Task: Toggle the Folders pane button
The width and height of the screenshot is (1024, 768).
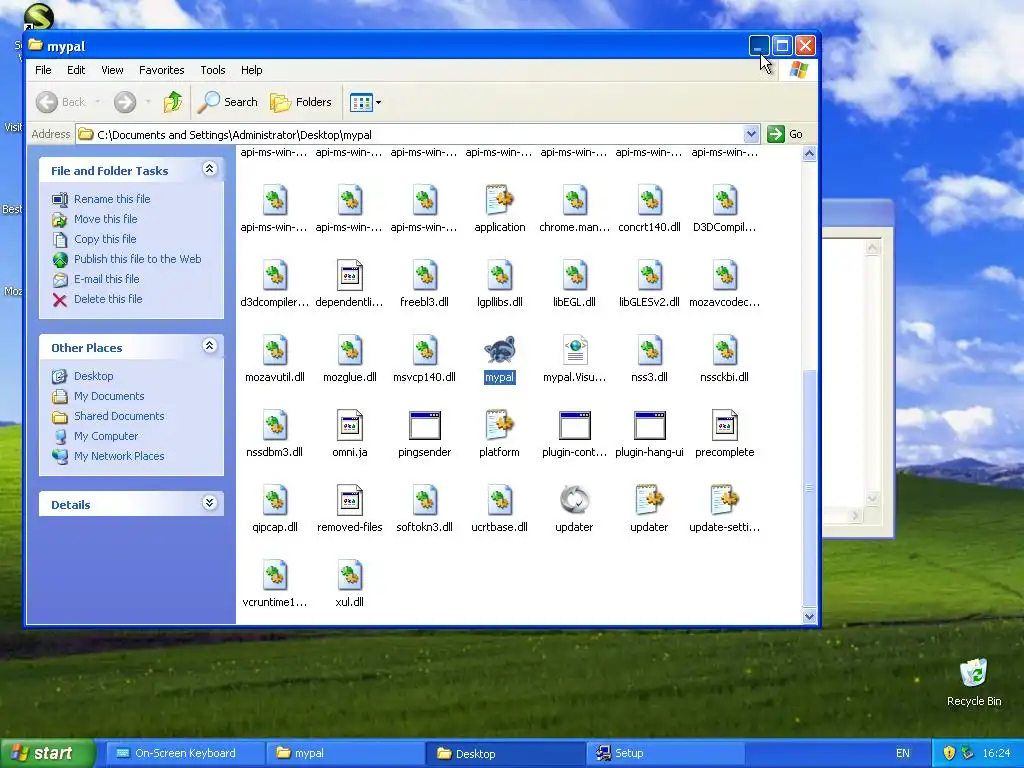Action: point(301,102)
